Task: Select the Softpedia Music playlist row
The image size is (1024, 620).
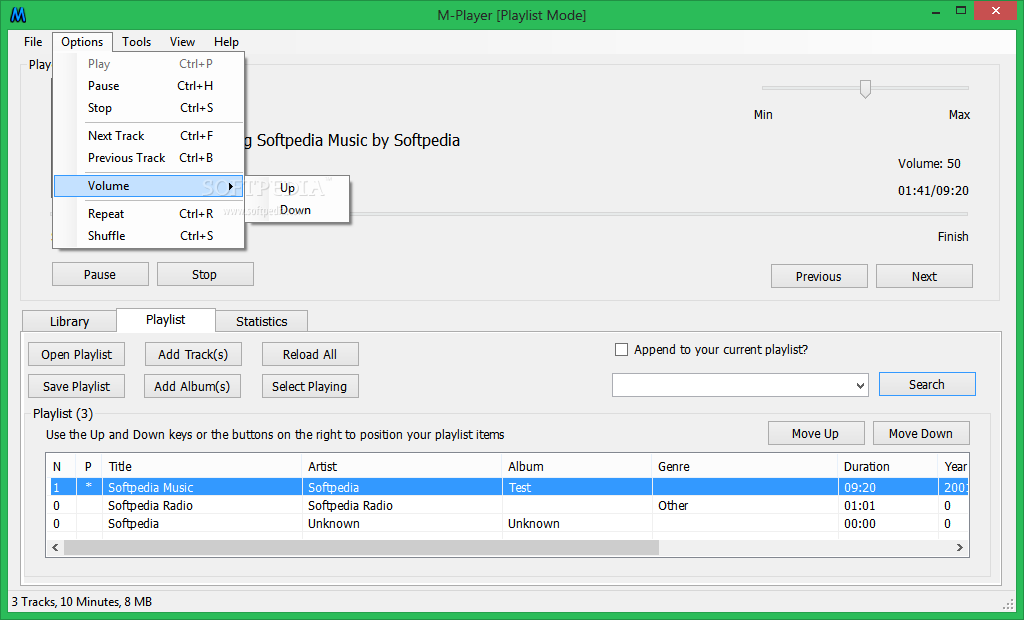Action: point(509,487)
